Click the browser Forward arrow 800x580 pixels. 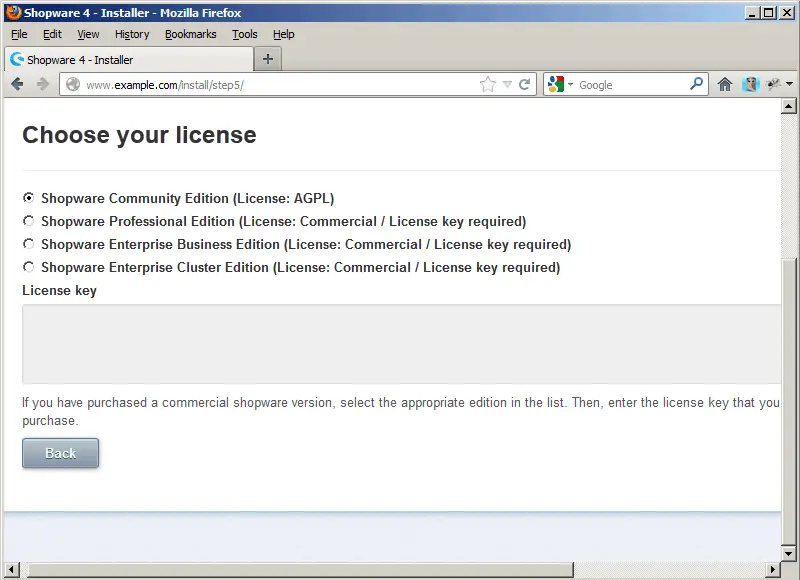pos(43,84)
